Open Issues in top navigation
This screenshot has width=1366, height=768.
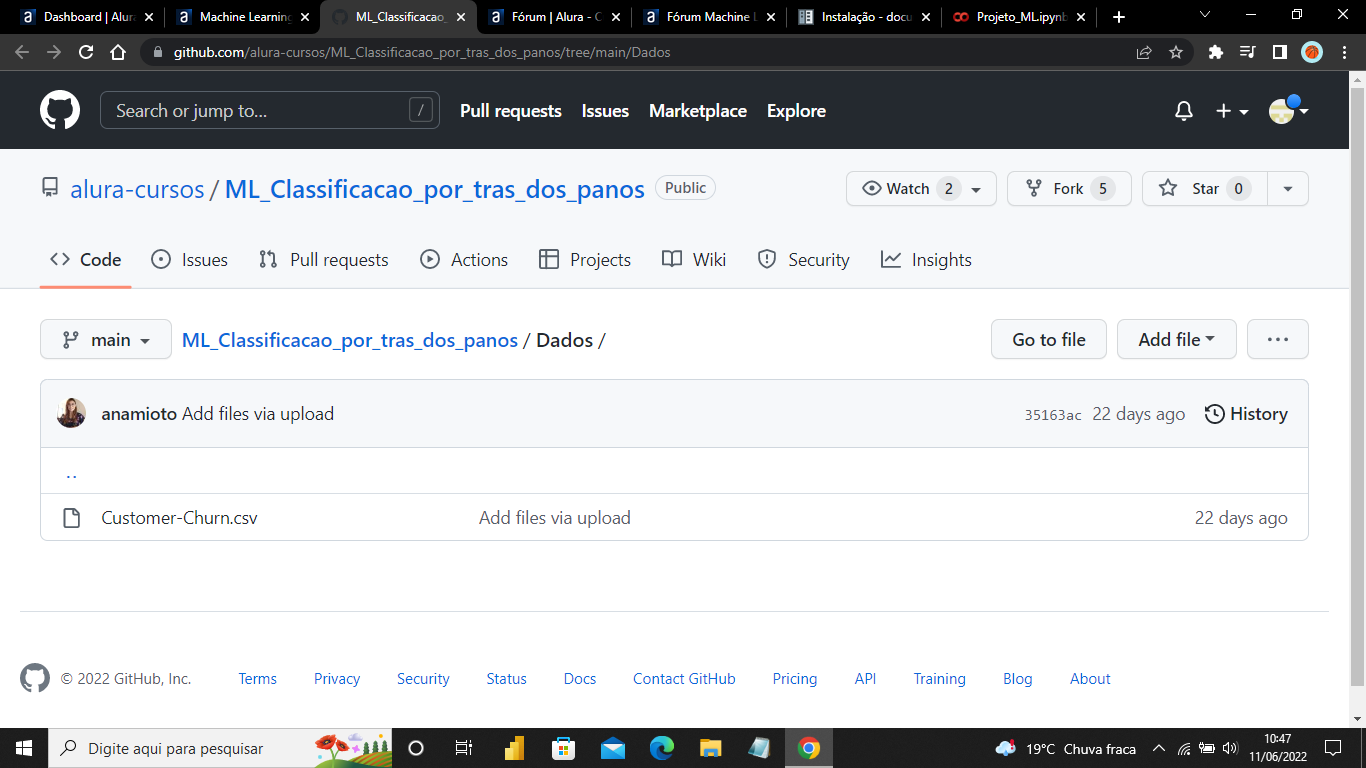pos(605,111)
